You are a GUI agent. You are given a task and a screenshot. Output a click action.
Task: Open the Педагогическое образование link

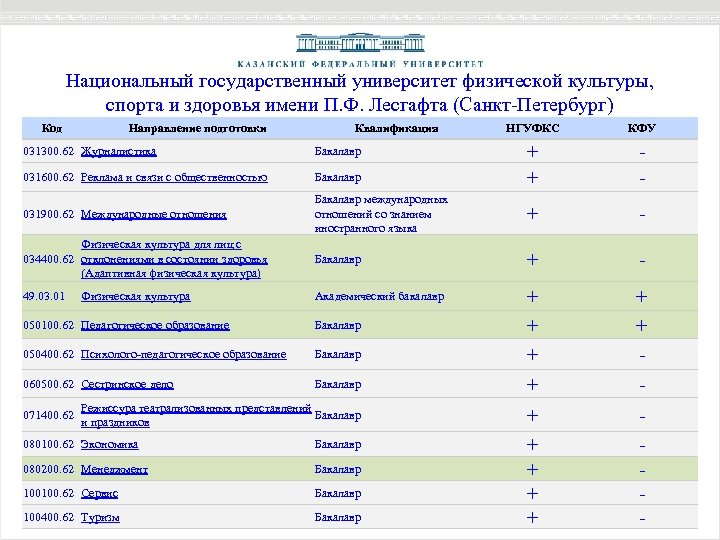(155, 326)
